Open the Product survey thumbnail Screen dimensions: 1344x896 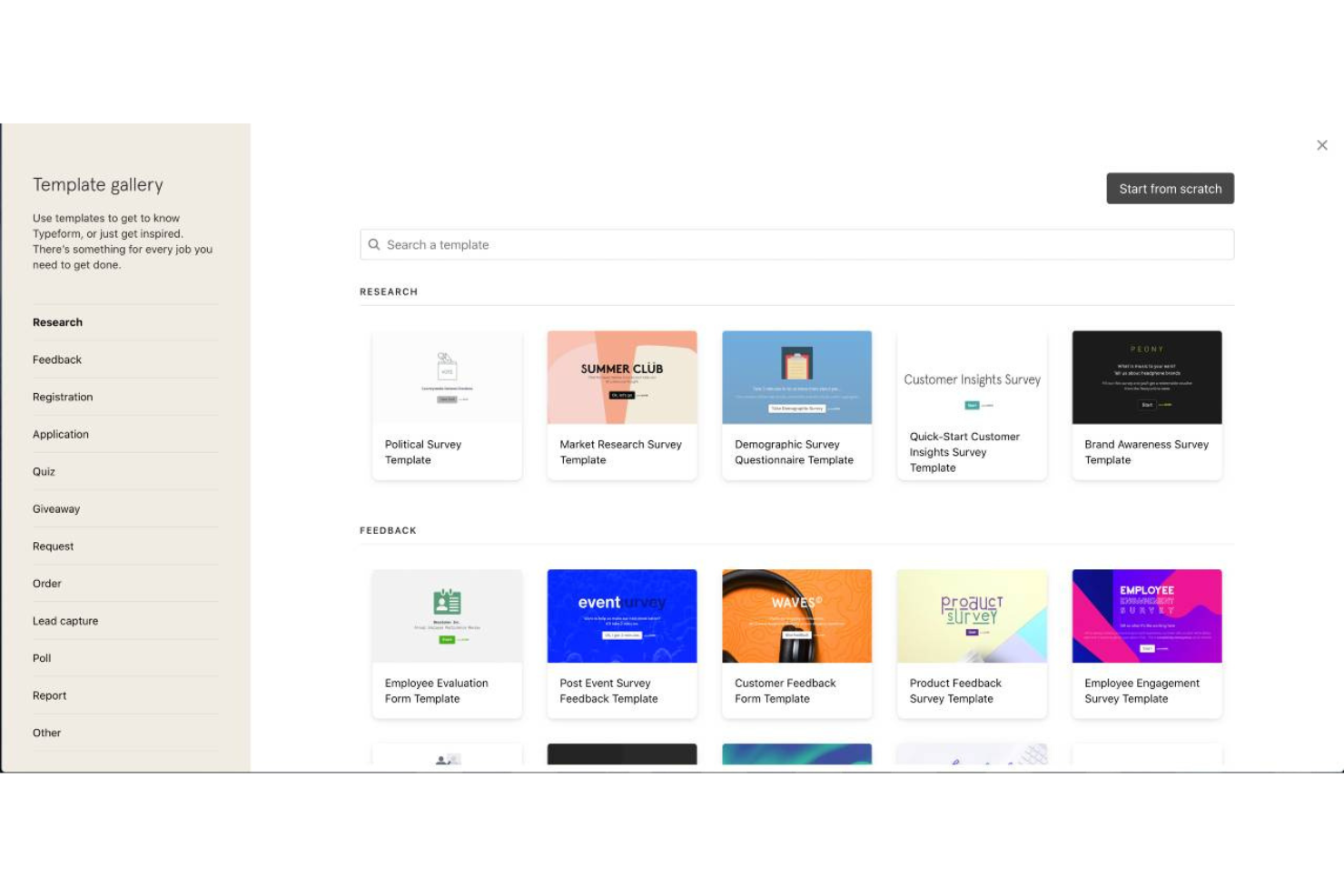tap(972, 615)
